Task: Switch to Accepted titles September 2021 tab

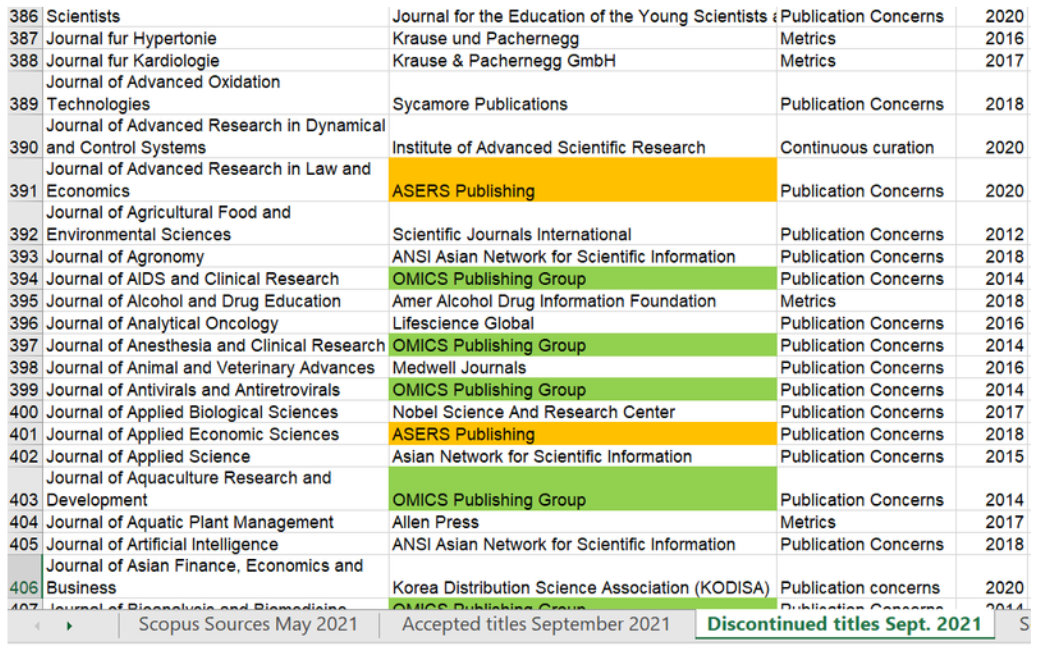Action: [x=536, y=624]
